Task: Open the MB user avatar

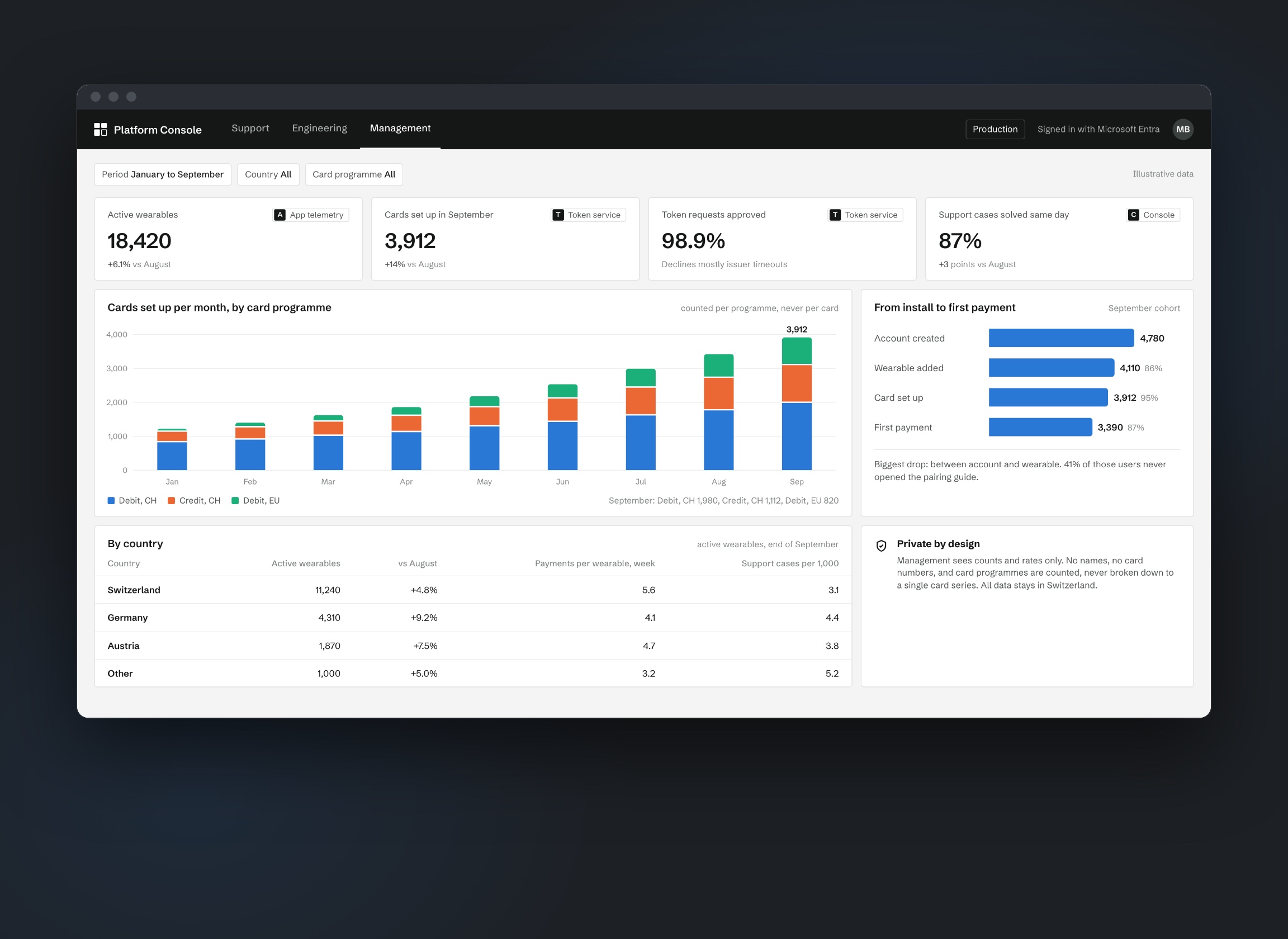Action: pos(1183,129)
